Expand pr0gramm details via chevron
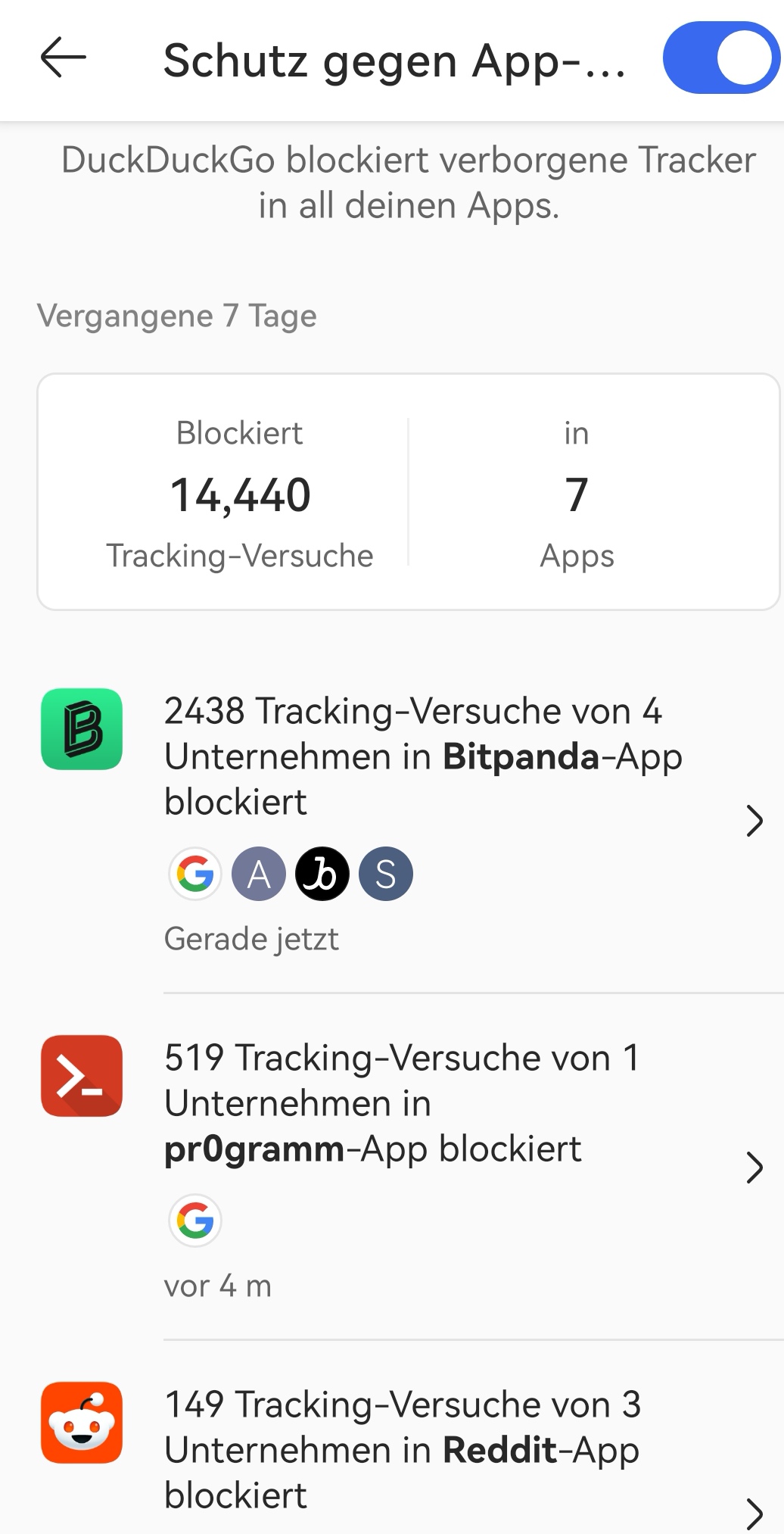The height and width of the screenshot is (1534, 784). [754, 1168]
